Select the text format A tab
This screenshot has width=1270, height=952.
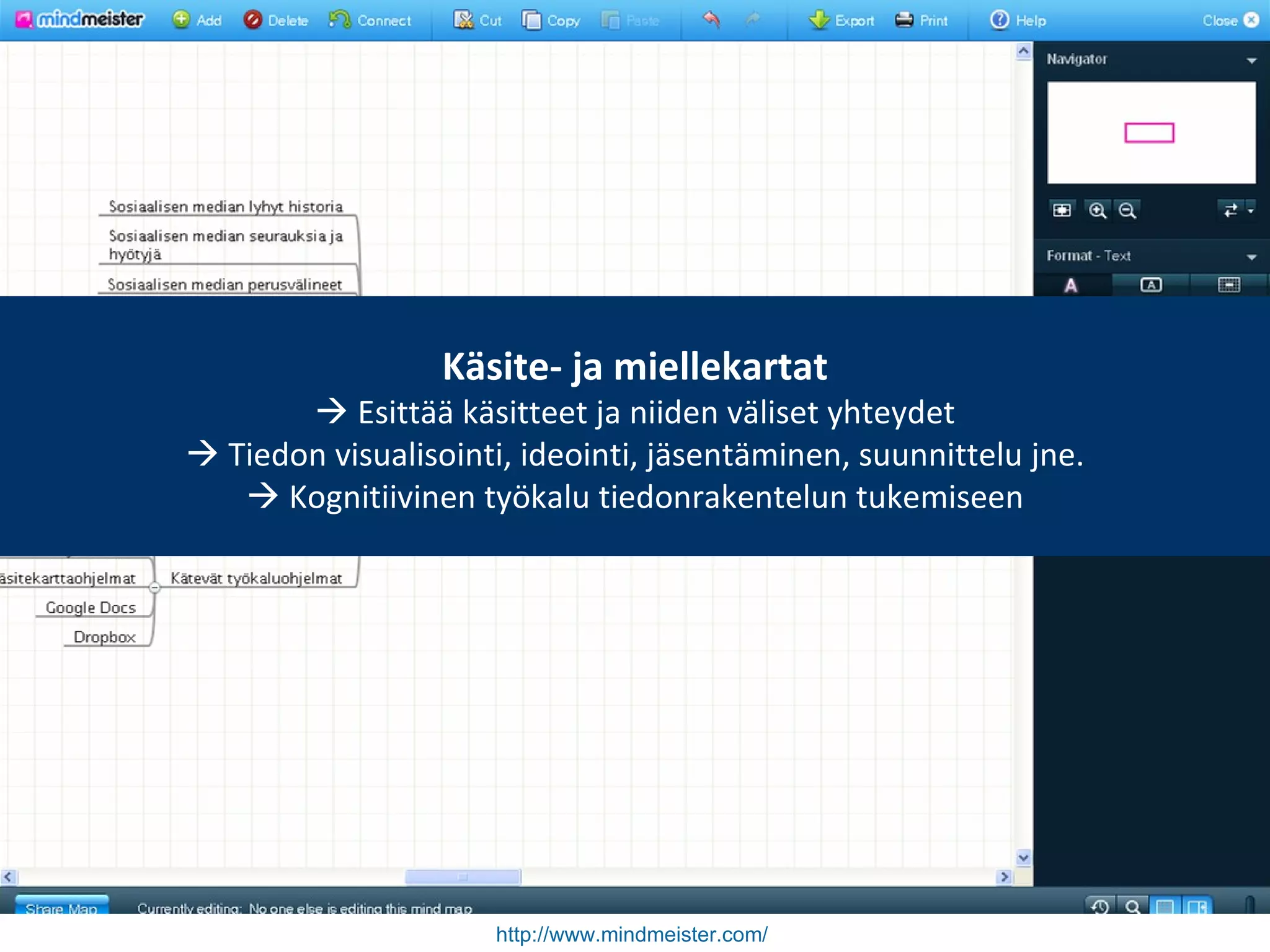(x=1071, y=285)
